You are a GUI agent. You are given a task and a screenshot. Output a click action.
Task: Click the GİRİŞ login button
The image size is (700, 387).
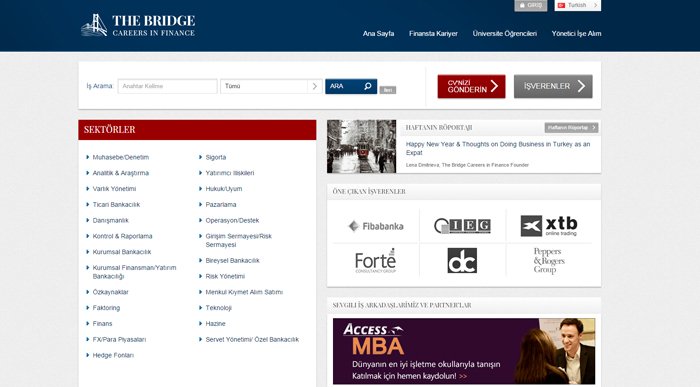point(530,5)
